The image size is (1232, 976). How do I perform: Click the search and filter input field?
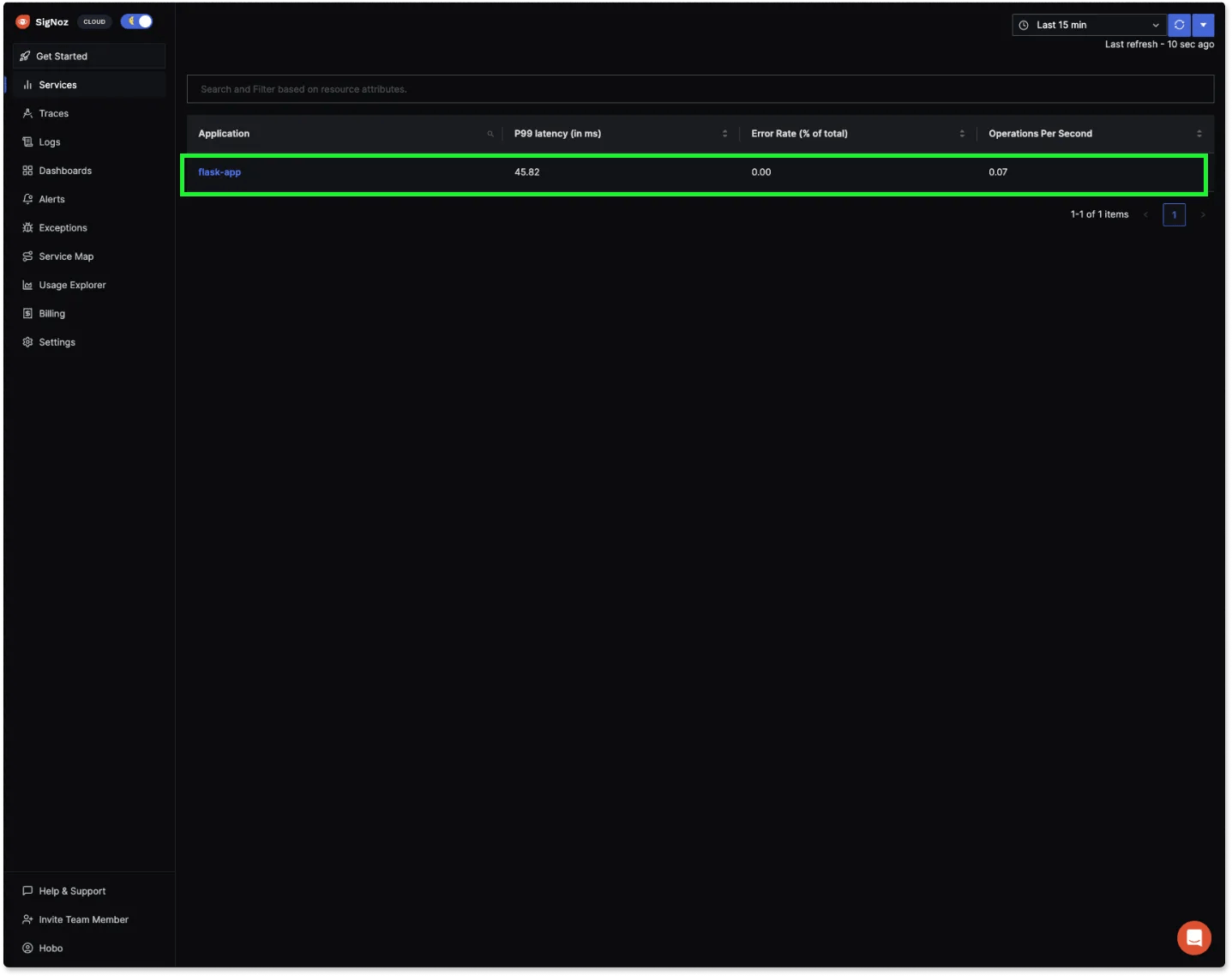pos(700,88)
